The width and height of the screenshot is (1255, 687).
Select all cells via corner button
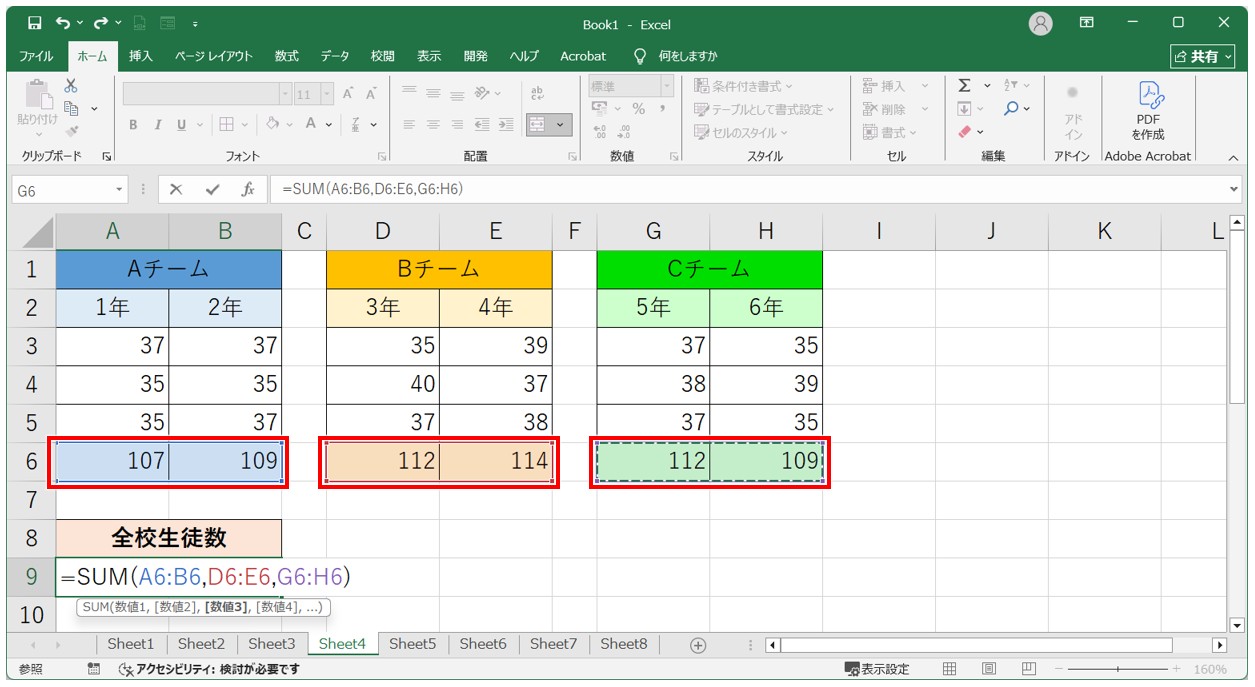[x=31, y=232]
